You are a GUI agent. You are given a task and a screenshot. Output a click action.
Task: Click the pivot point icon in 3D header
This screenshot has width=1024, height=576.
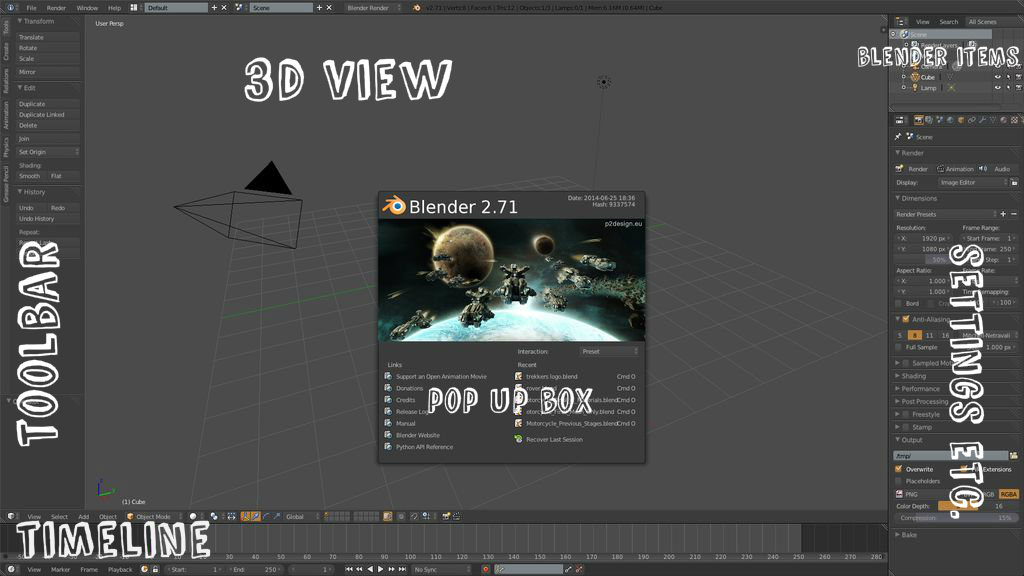tap(214, 517)
